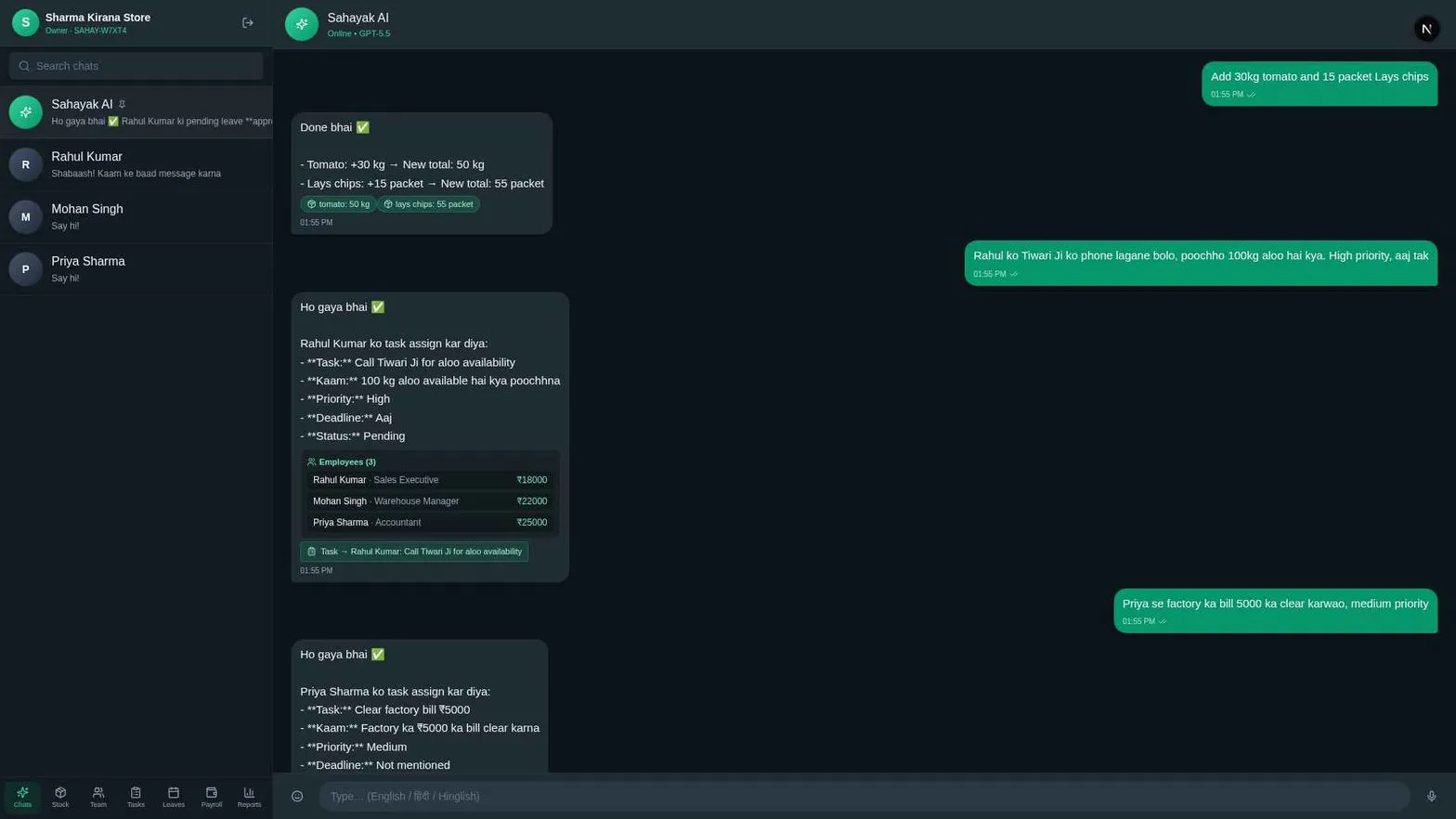Click the '**Priority:** High' line
The image size is (1456, 819).
point(344,399)
